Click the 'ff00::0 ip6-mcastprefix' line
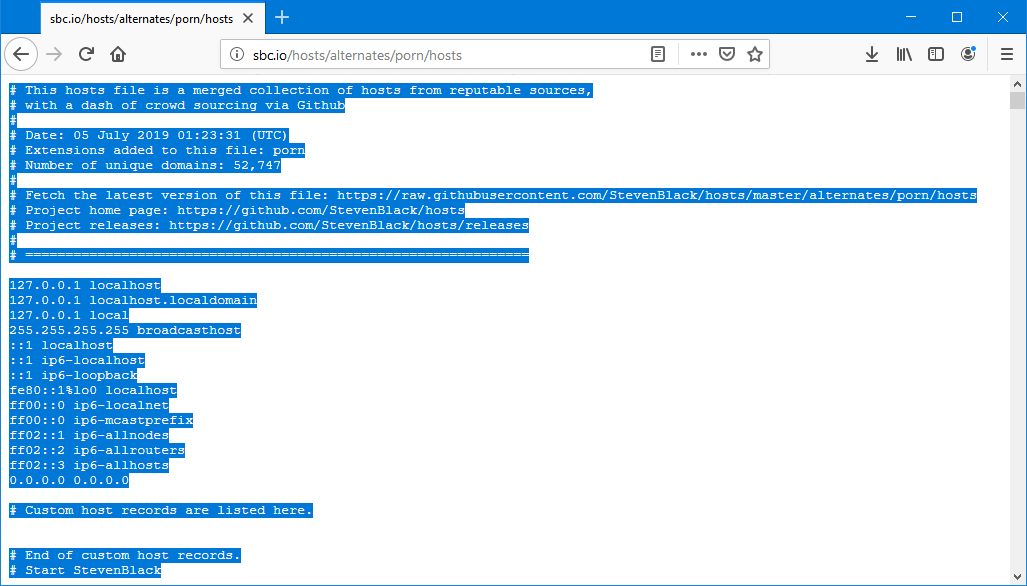Image resolution: width=1027 pixels, height=586 pixels. [x=102, y=420]
